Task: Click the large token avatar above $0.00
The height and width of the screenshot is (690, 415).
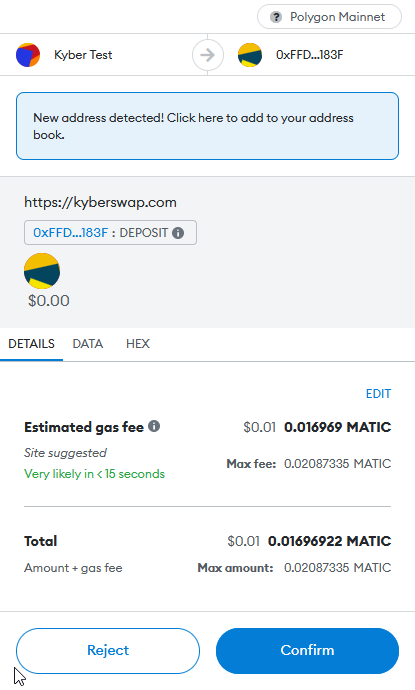Action: coord(42,271)
